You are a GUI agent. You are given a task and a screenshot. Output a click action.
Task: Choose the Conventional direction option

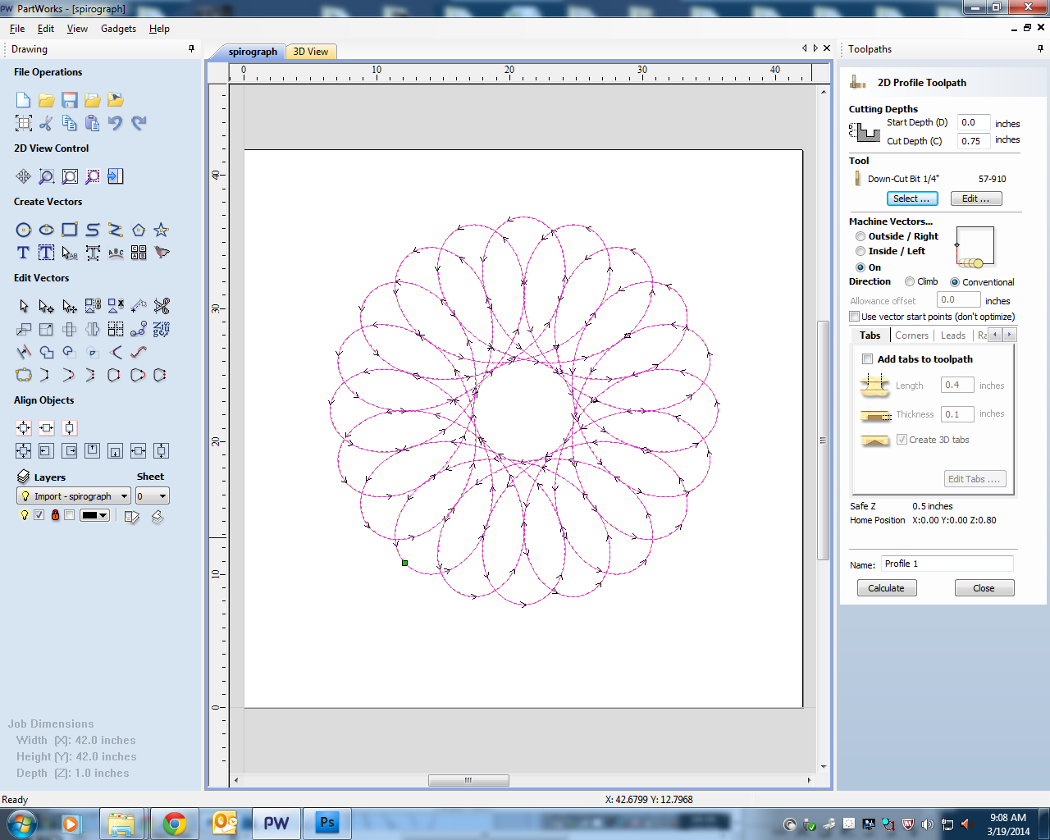954,282
